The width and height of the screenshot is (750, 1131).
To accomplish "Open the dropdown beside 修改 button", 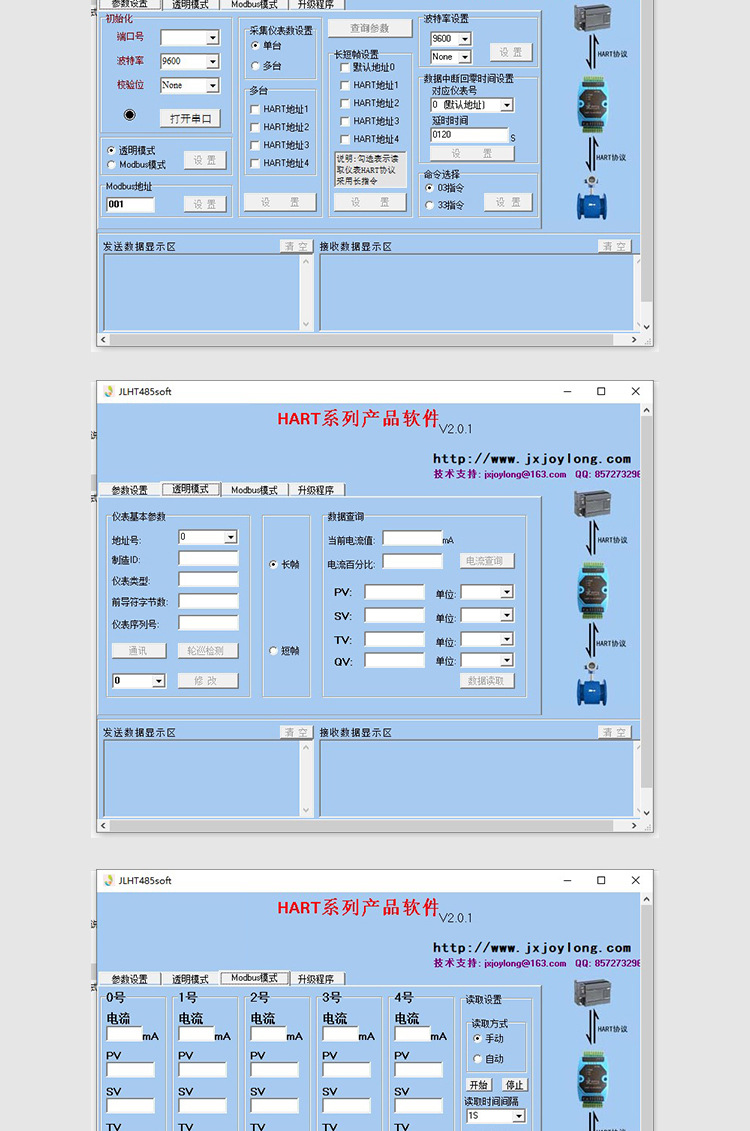I will coord(159,680).
